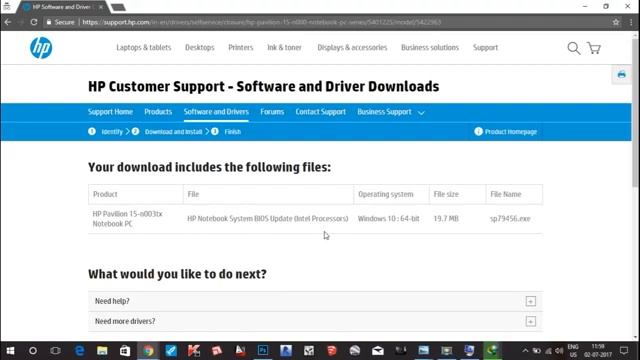Click the Cortana circle icon
Image resolution: width=640 pixels, height=360 pixels.
[33, 351]
